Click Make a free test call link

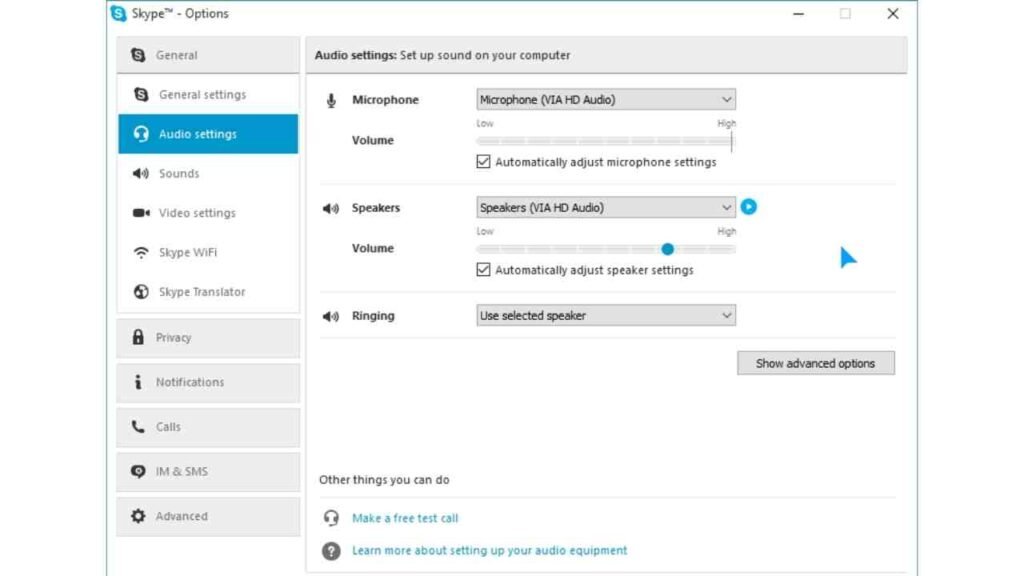(x=405, y=518)
